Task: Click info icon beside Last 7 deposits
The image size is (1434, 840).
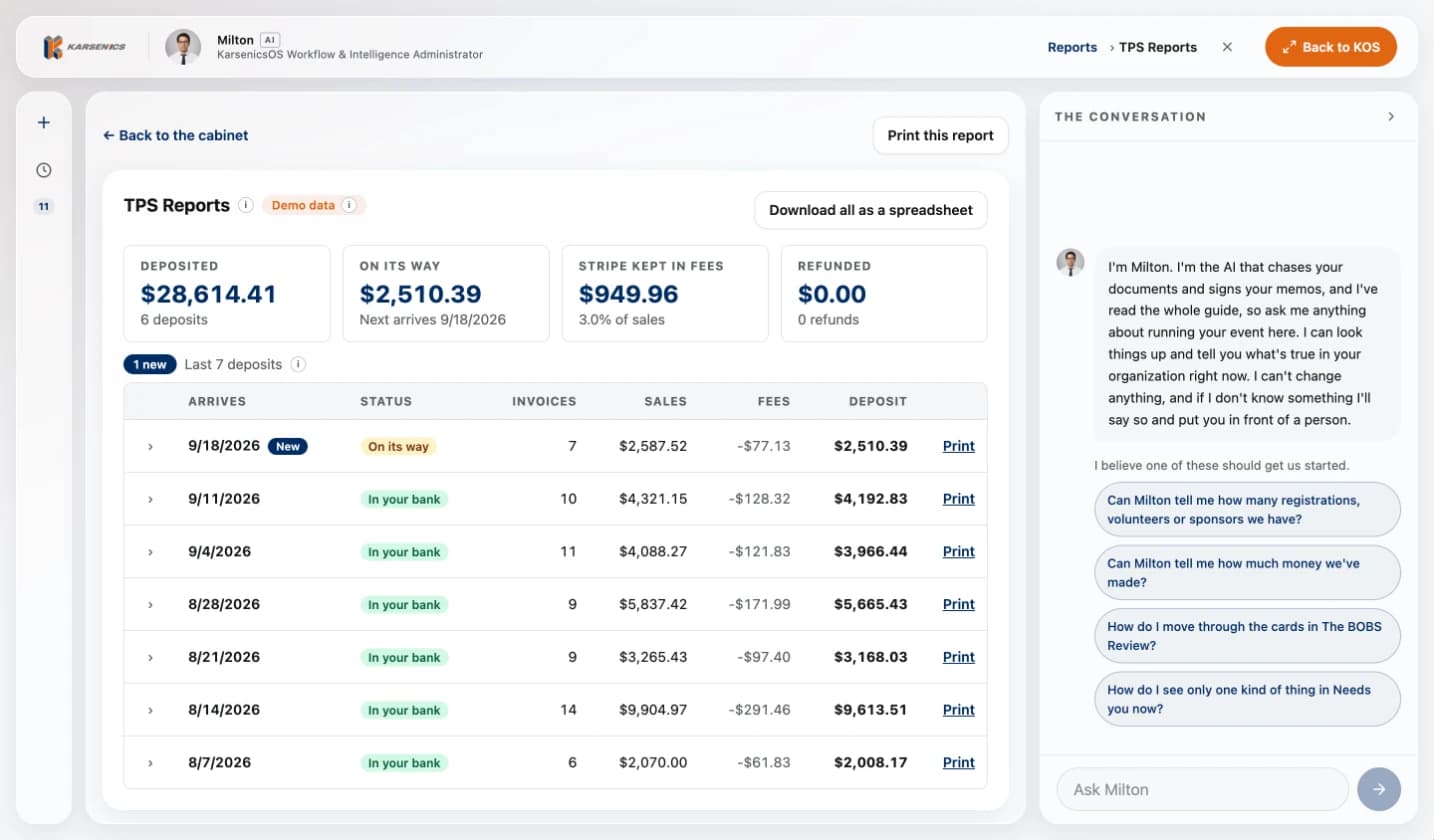Action: pyautogui.click(x=298, y=364)
